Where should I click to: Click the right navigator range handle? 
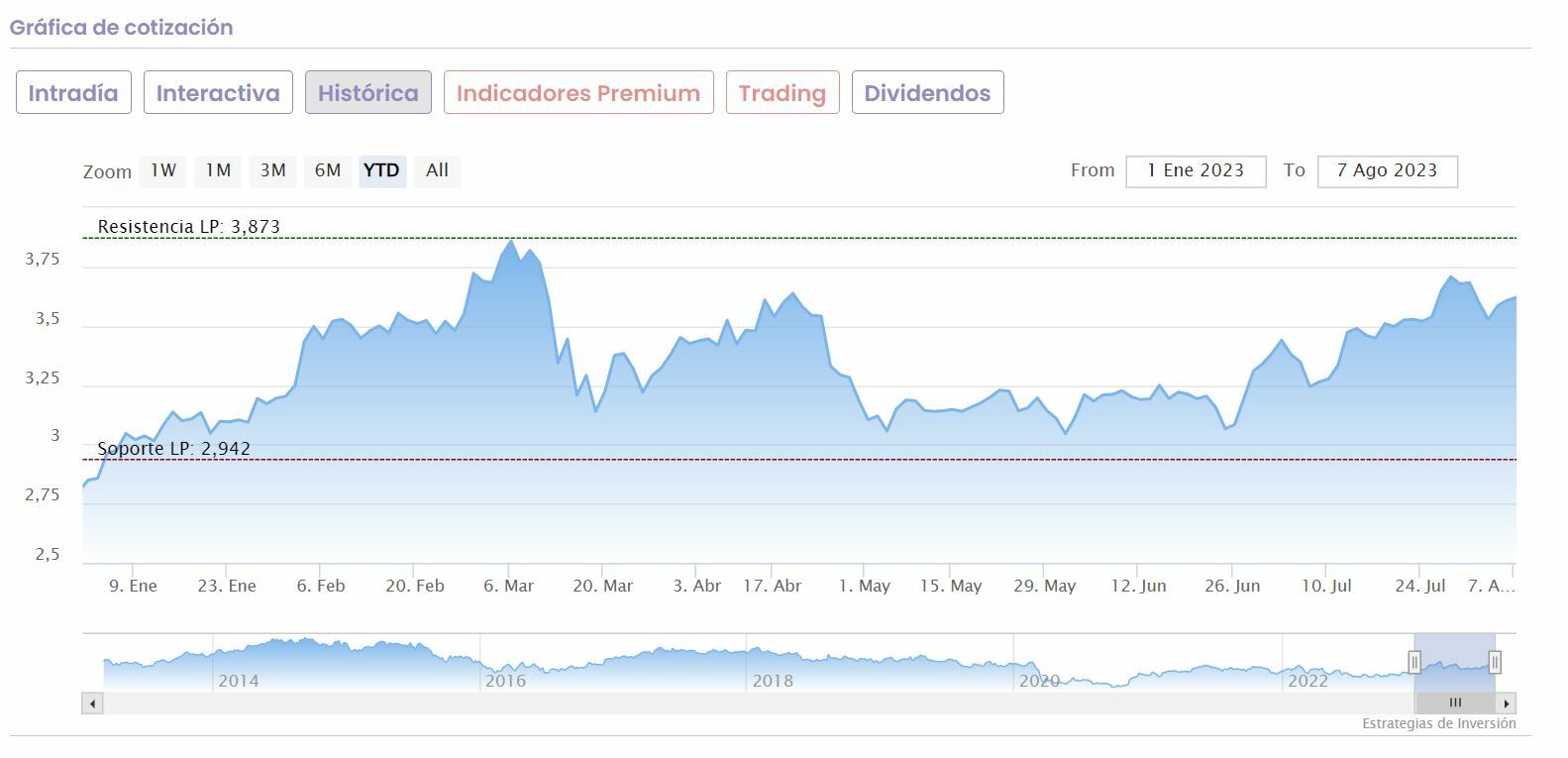pyautogui.click(x=1495, y=662)
